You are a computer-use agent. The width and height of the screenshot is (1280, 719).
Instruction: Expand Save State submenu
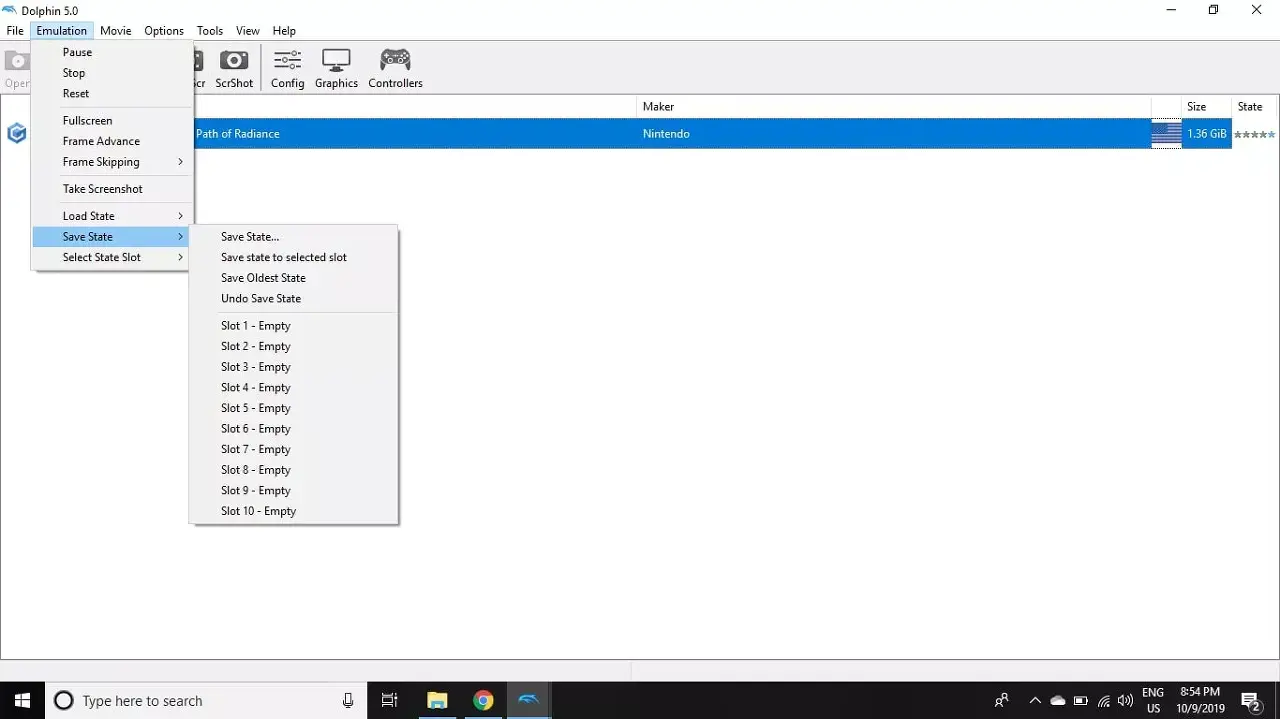click(112, 237)
